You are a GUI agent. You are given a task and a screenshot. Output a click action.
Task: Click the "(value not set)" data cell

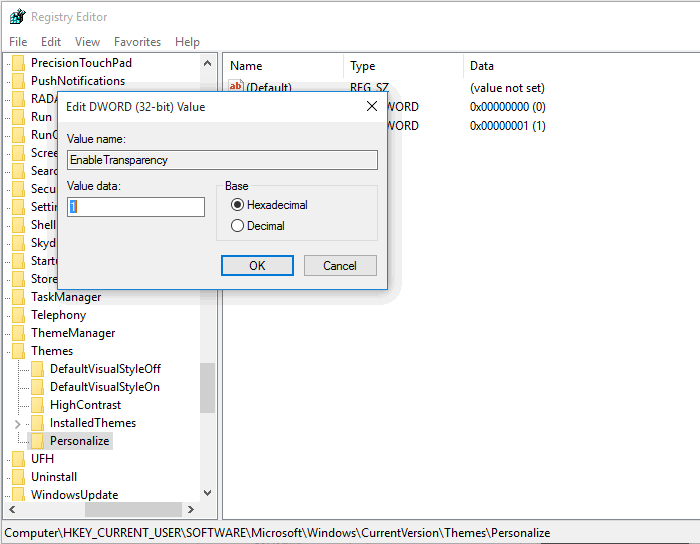click(x=507, y=88)
